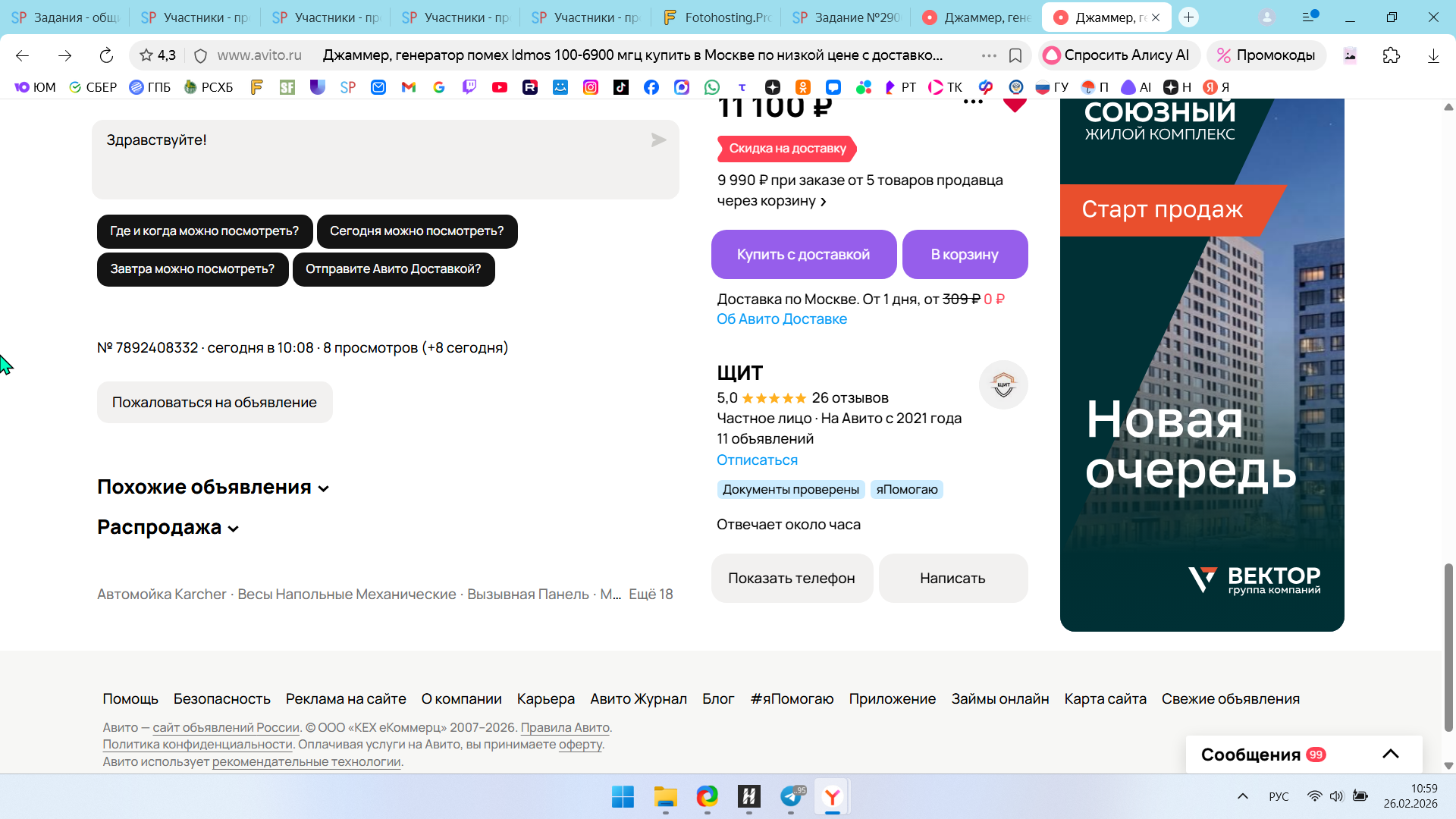Expand the Распродажа section
Screen dimensions: 1456x819
pos(168,527)
